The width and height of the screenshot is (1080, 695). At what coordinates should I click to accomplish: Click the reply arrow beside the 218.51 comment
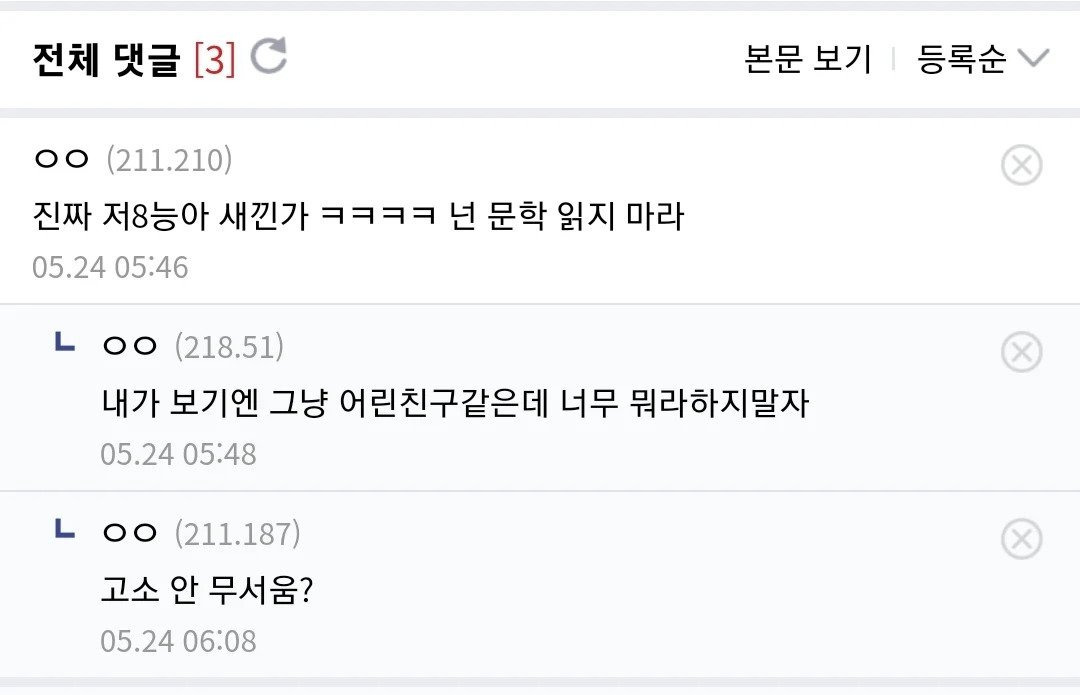[64, 345]
